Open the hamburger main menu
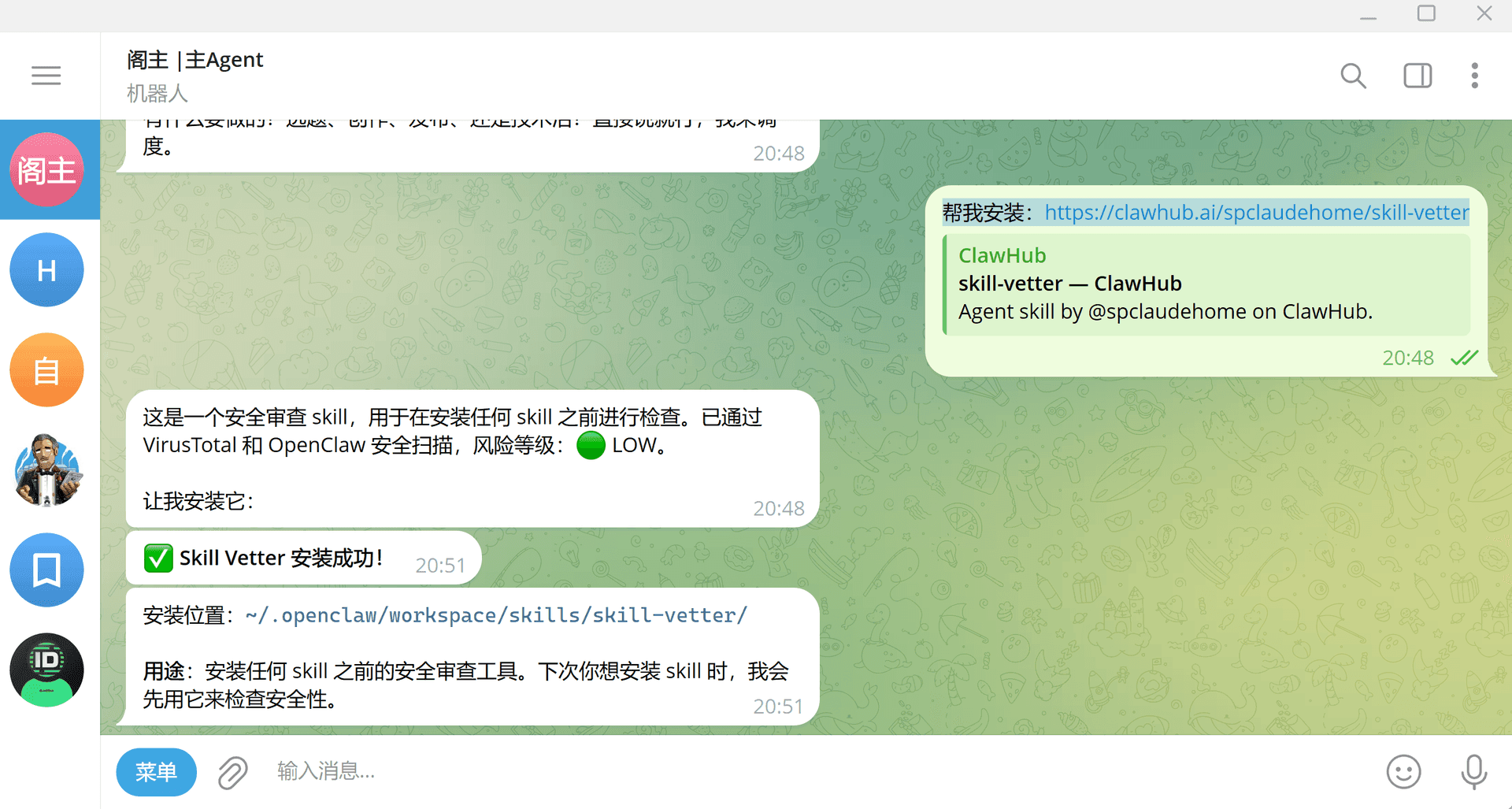The width and height of the screenshot is (1512, 809). click(x=46, y=76)
